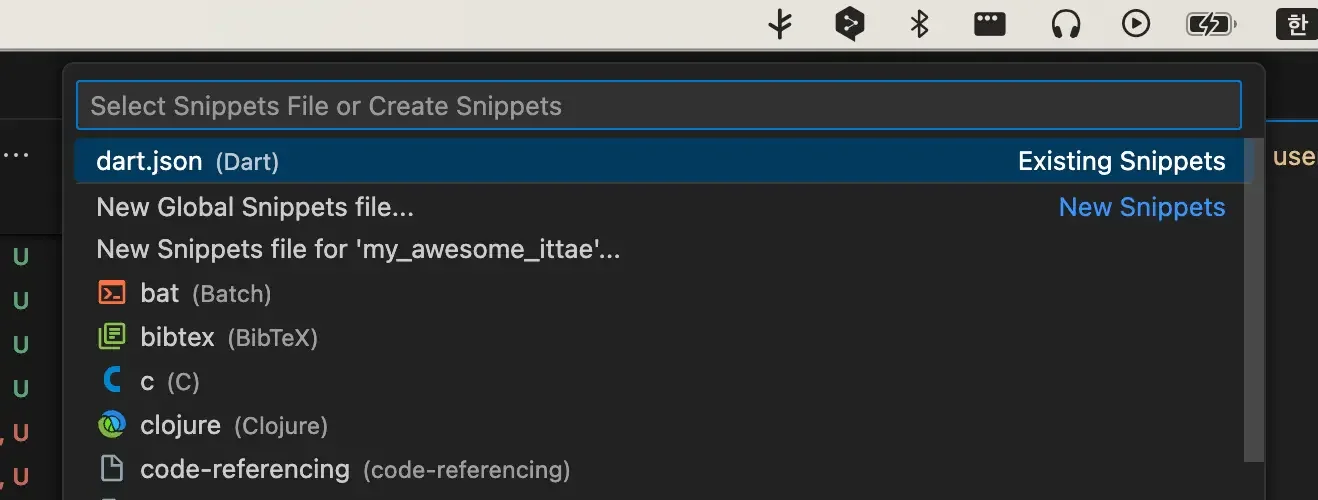Open the Bluetooth menu bar icon
This screenshot has height=500, width=1318.
[x=919, y=23]
